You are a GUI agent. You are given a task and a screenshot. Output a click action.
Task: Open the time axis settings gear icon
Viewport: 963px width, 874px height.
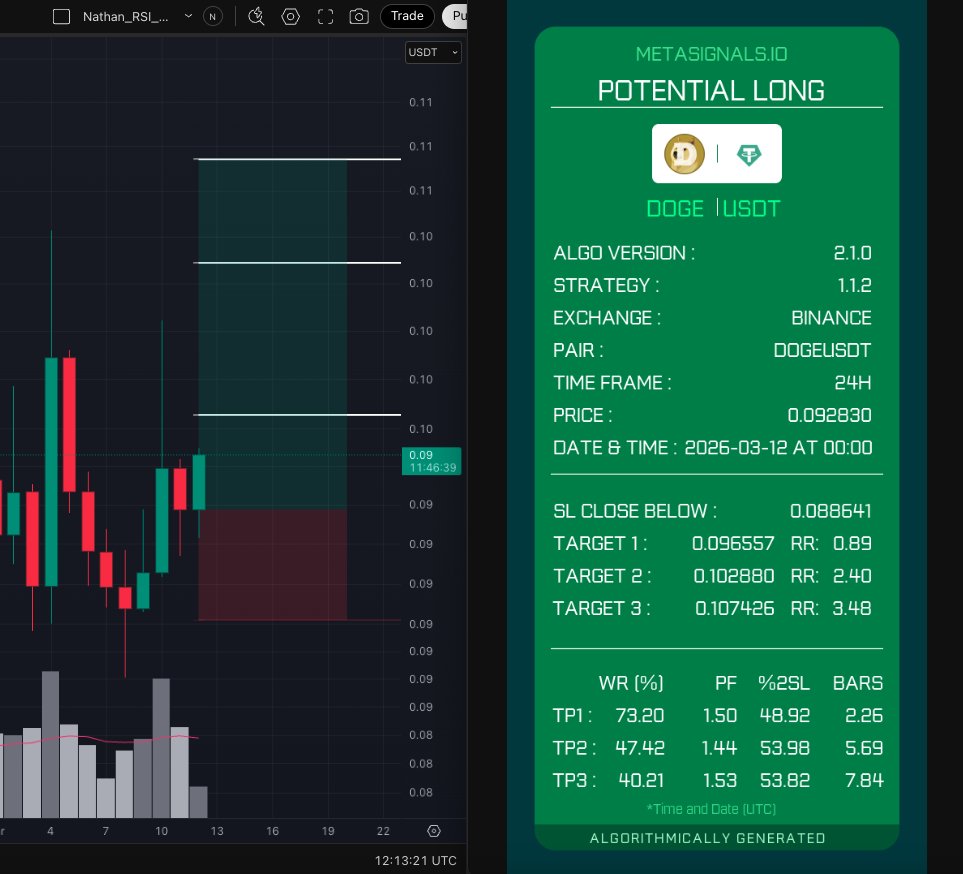[x=434, y=831]
